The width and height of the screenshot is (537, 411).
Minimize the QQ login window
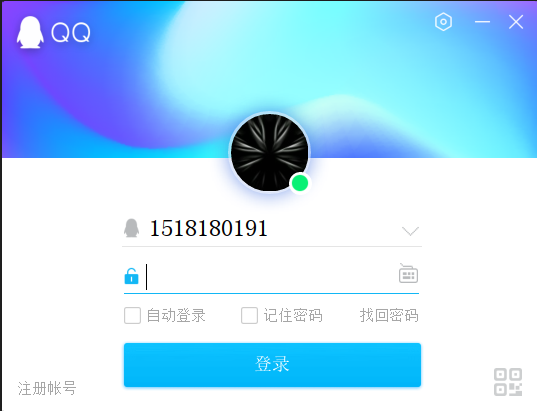[x=482, y=22]
